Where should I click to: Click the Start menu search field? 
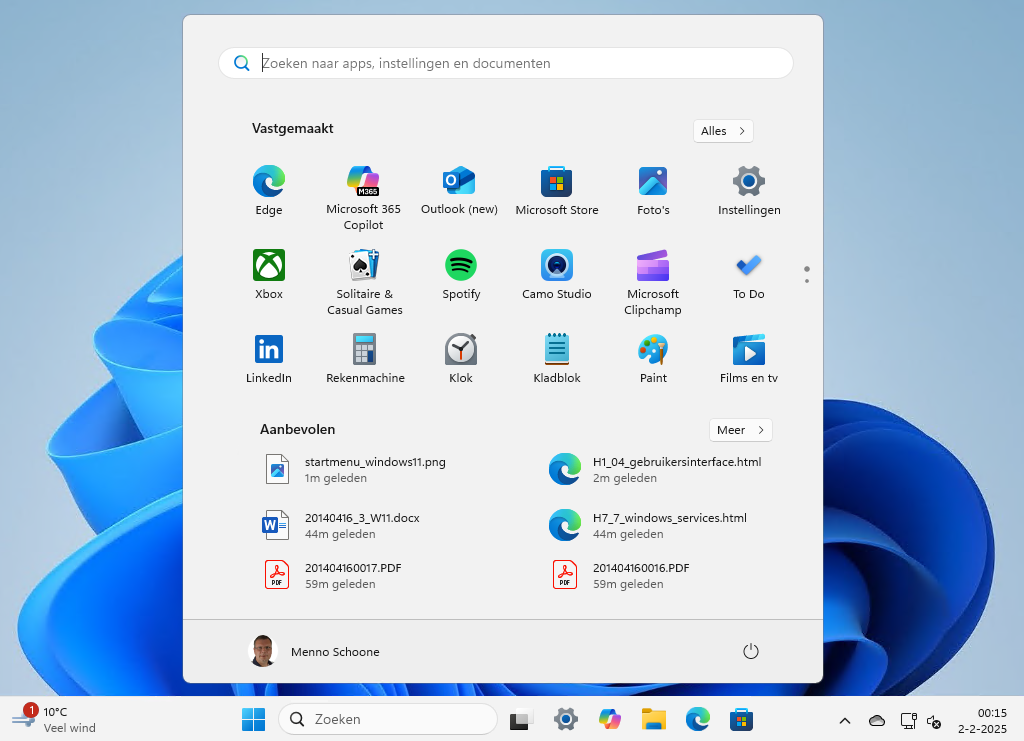point(506,63)
